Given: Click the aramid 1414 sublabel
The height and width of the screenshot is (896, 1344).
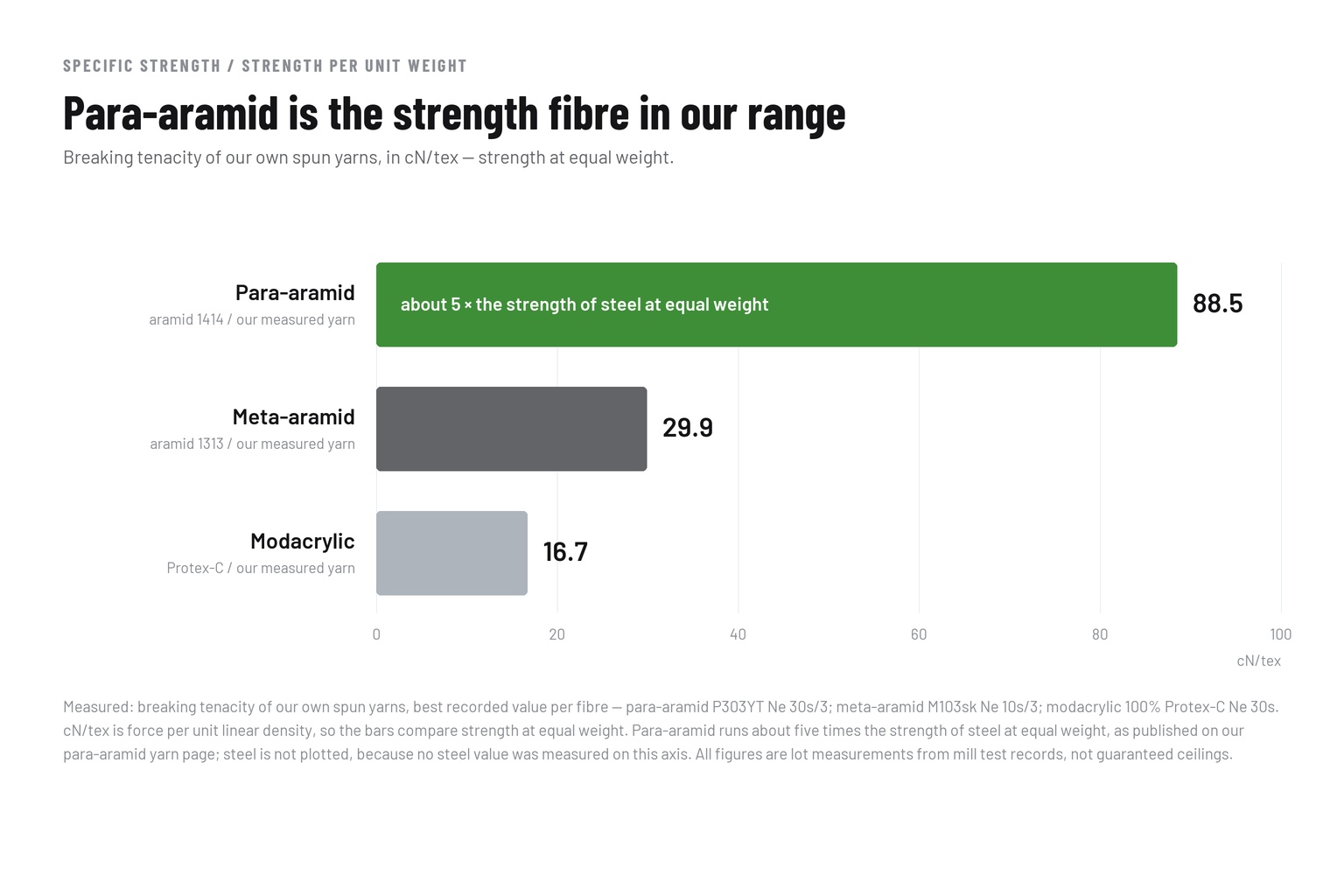Looking at the screenshot, I should click(252, 319).
